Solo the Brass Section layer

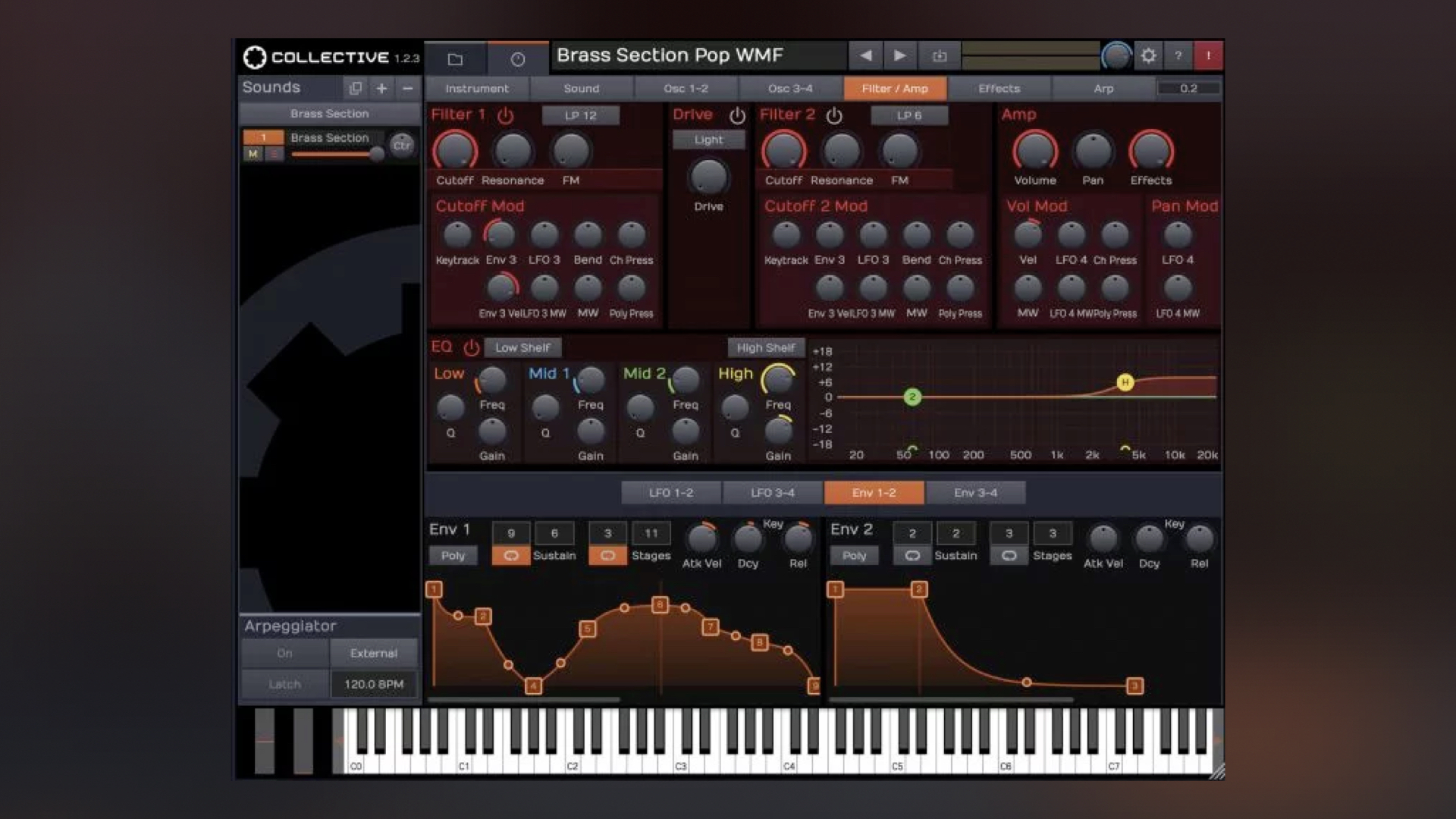(x=274, y=154)
